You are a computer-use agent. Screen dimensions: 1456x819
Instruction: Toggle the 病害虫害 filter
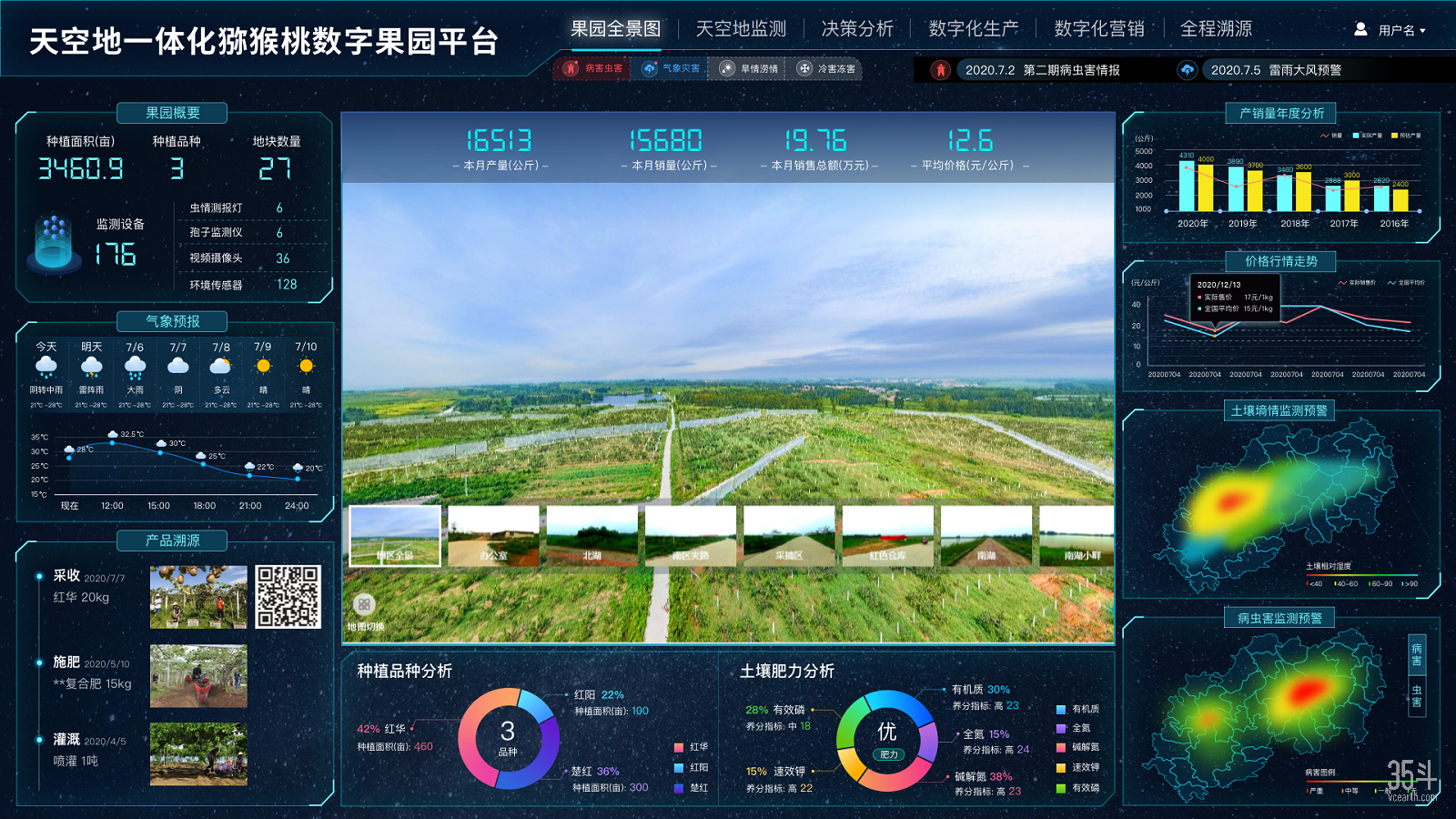pos(592,68)
